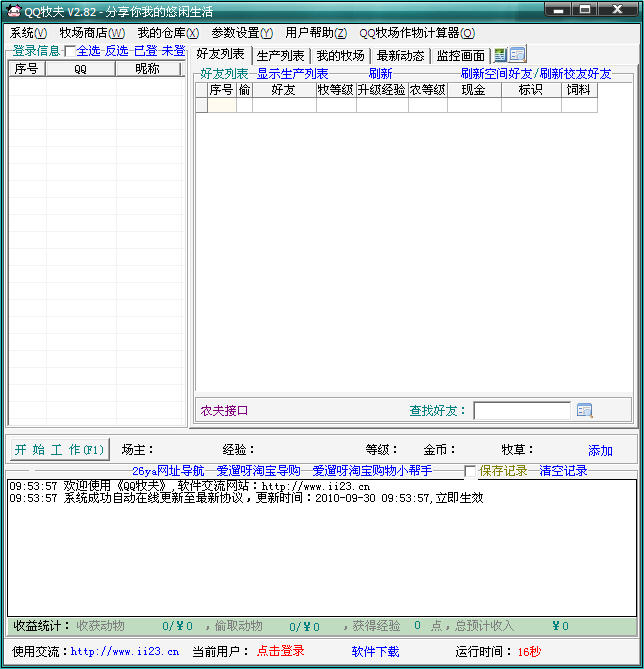Image resolution: width=644 pixels, height=669 pixels.
Task: Click the 刷新 link above friend table
Action: (380, 74)
